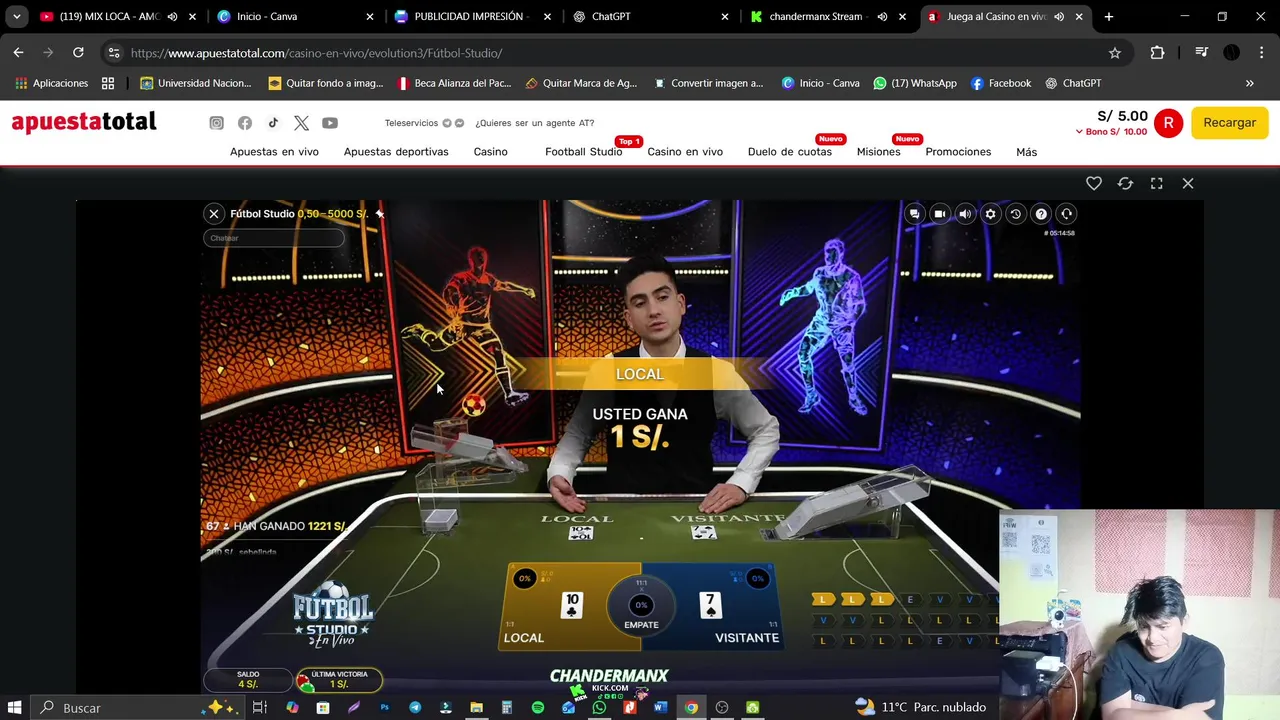Open Windows Start menu
This screenshot has height=720, width=1280.
[x=14, y=707]
